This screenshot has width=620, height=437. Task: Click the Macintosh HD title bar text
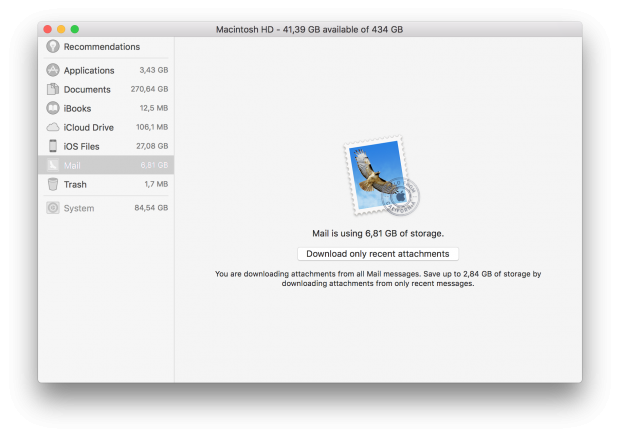click(x=309, y=30)
